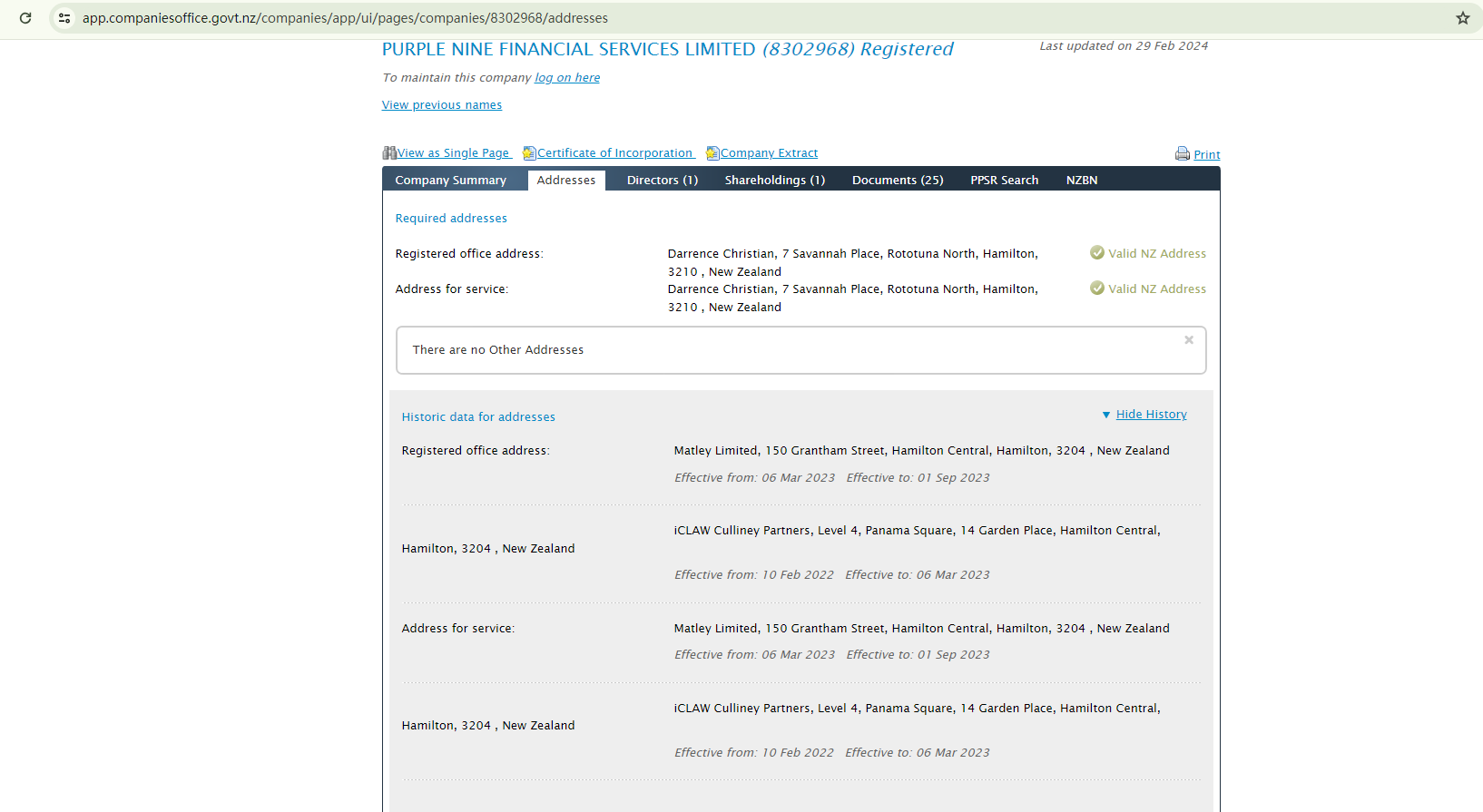Click 'Registered office address:' label in historic data
This screenshot has height=812, width=1483.
(476, 451)
